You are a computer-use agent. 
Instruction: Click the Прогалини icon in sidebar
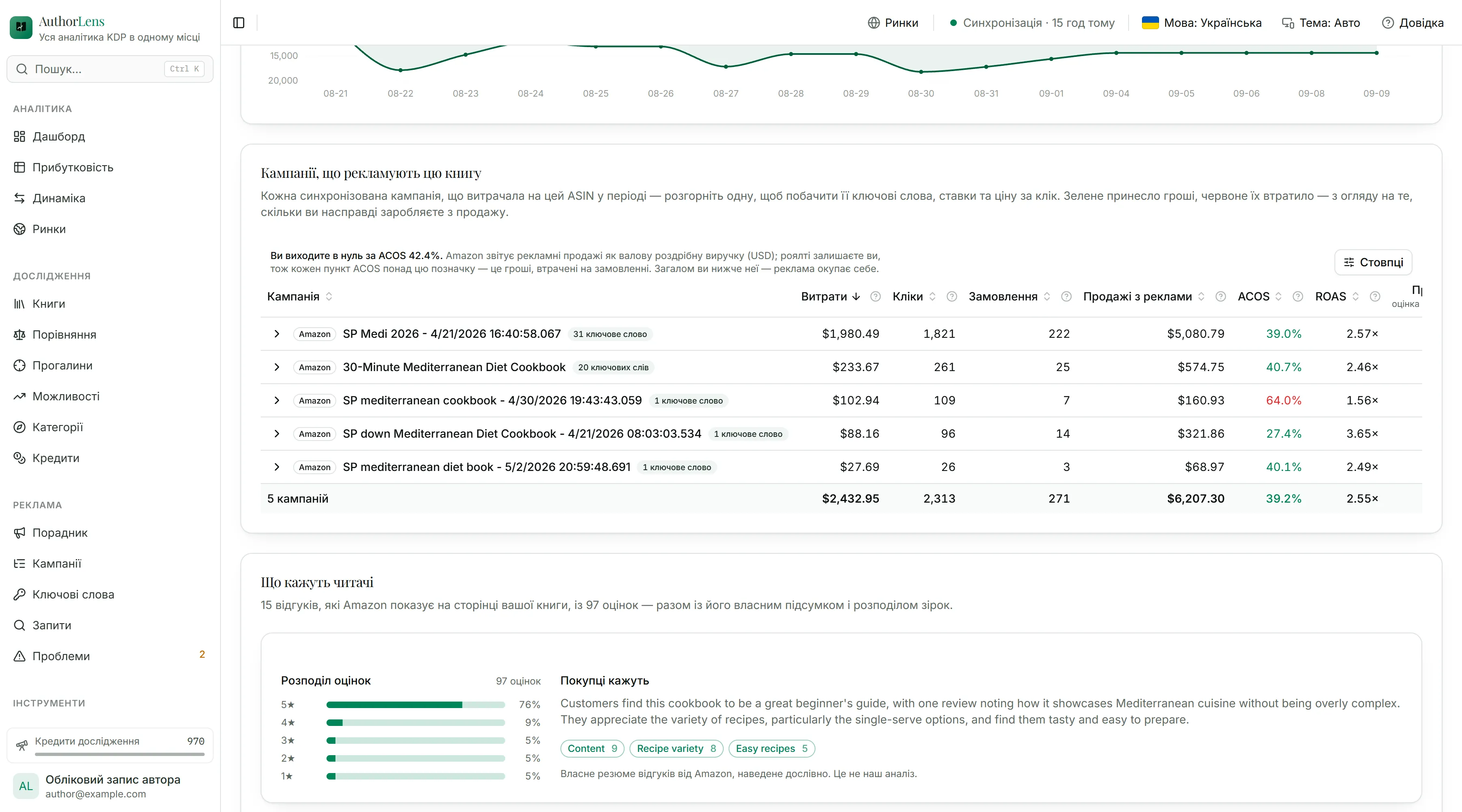20,365
